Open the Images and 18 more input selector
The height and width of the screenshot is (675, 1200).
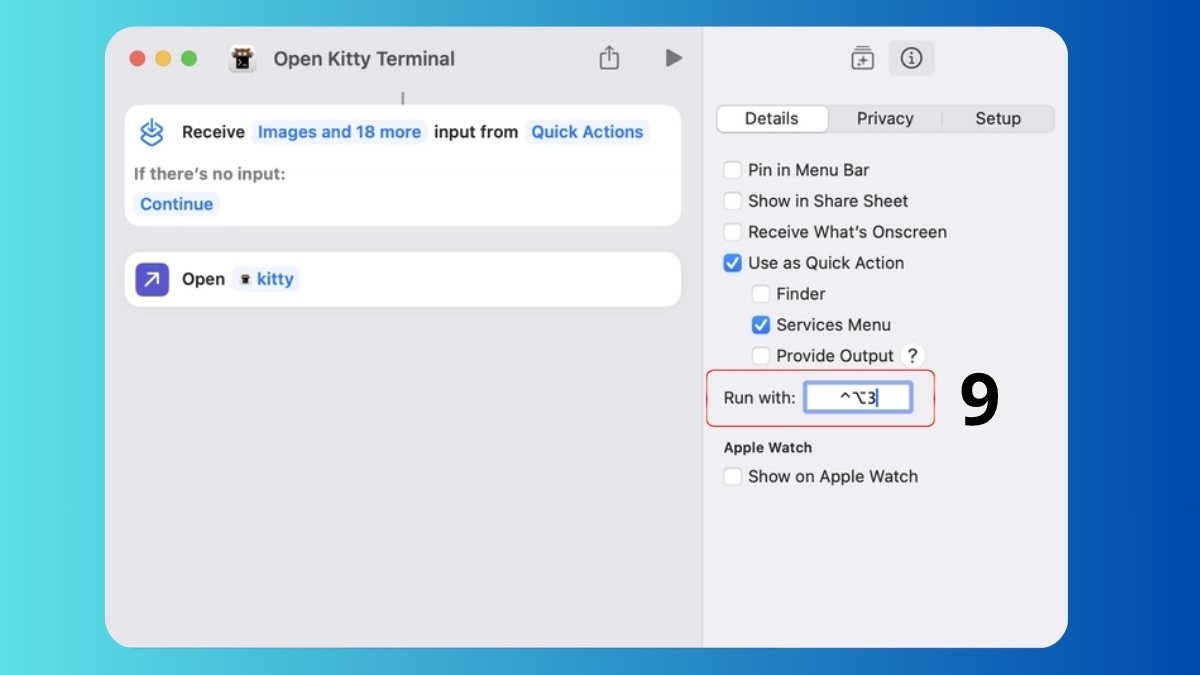click(x=339, y=132)
